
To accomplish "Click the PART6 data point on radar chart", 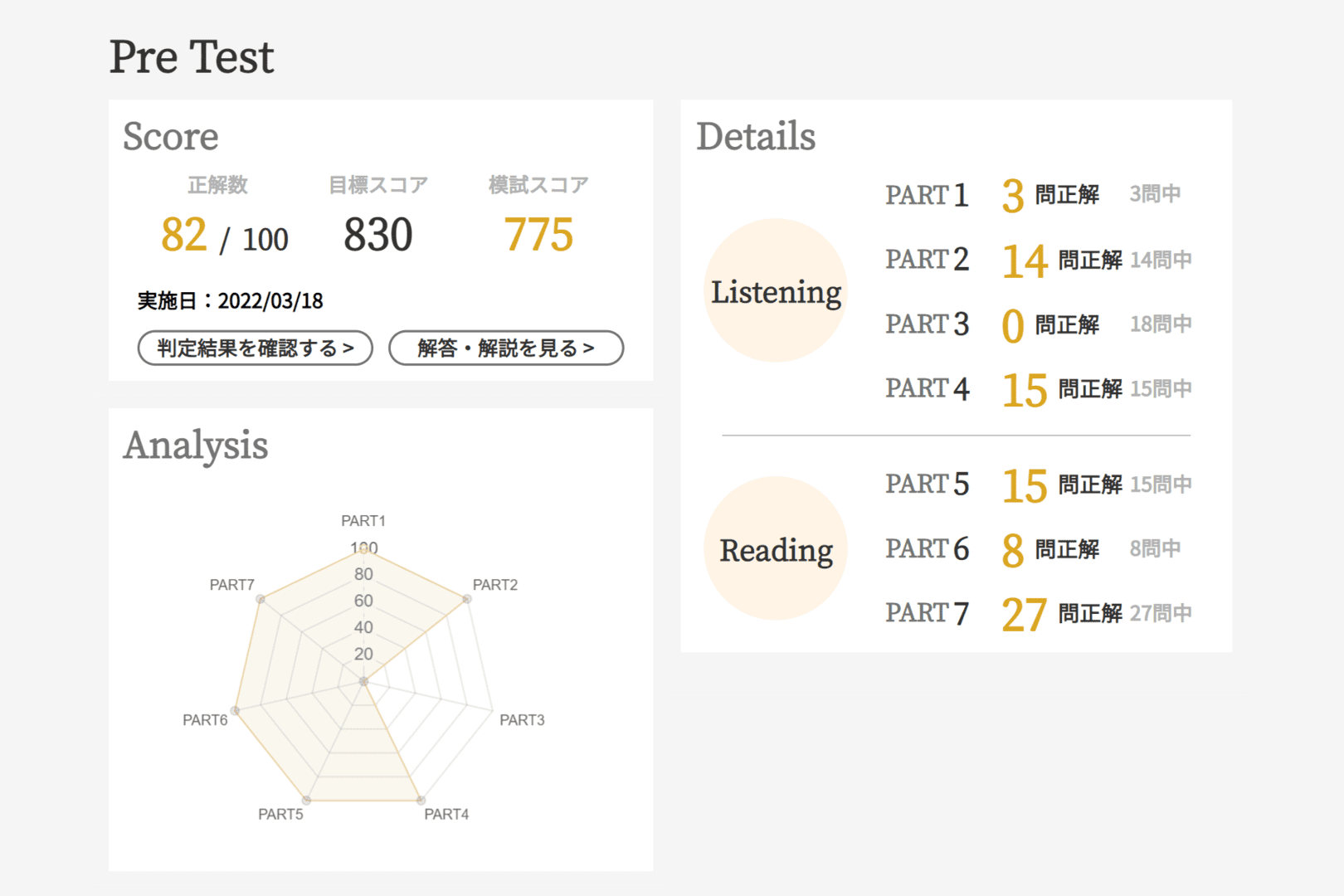I will (236, 711).
